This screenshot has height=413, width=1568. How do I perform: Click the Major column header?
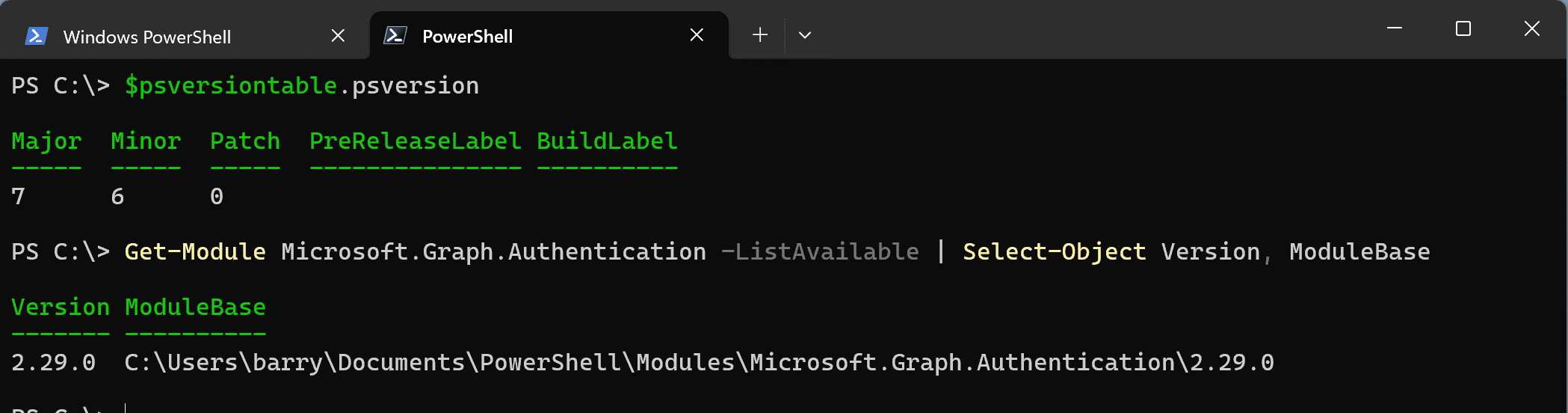(46, 141)
